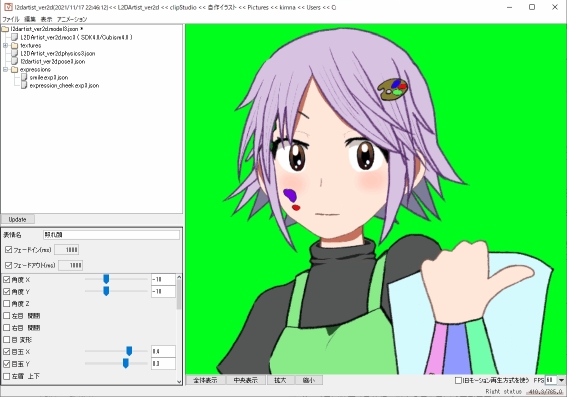The width and height of the screenshot is (567, 397).
Task: Click the parameter list scroll-up arrow
Action: pos(179,278)
